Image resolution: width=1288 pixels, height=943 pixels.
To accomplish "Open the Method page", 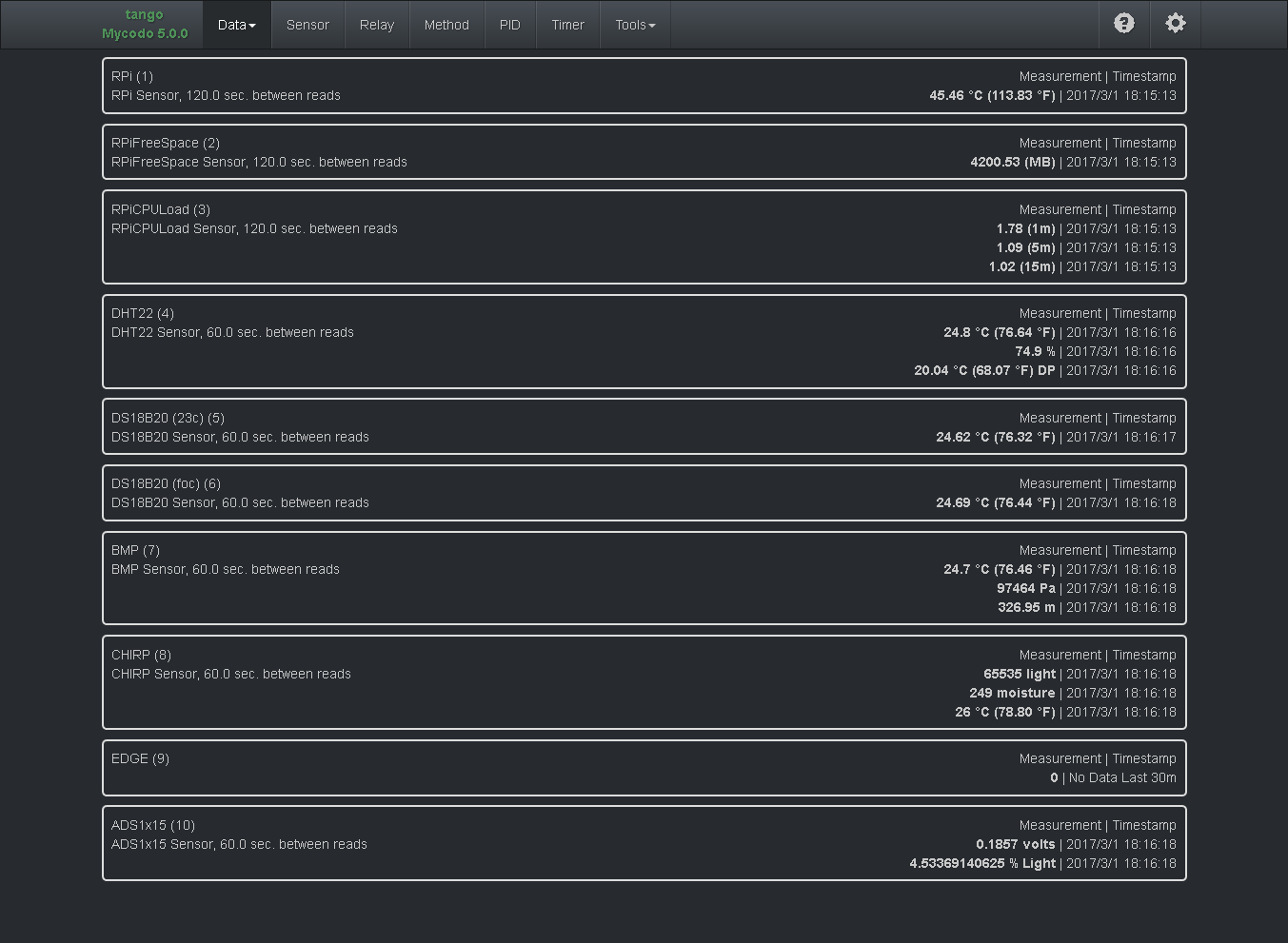I will tap(446, 25).
